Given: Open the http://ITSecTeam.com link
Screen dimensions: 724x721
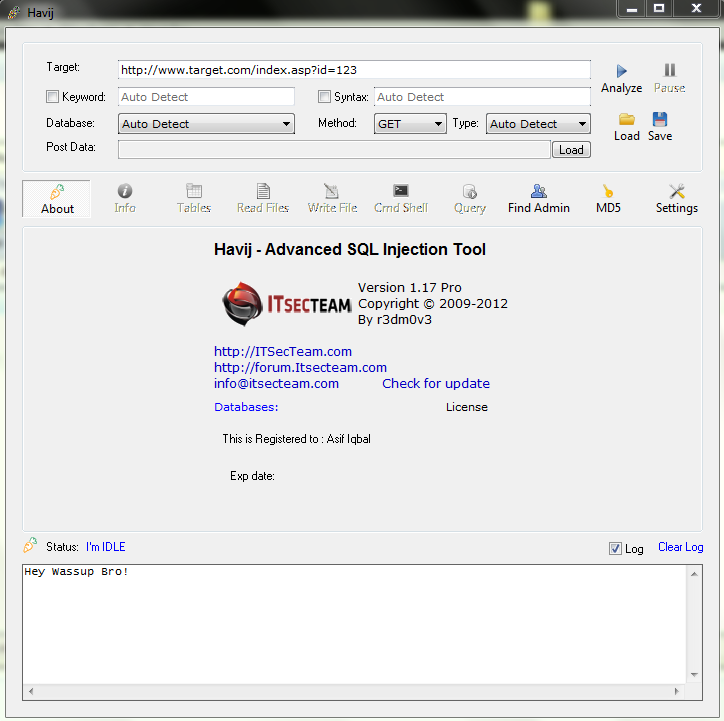Looking at the screenshot, I should click(x=283, y=352).
